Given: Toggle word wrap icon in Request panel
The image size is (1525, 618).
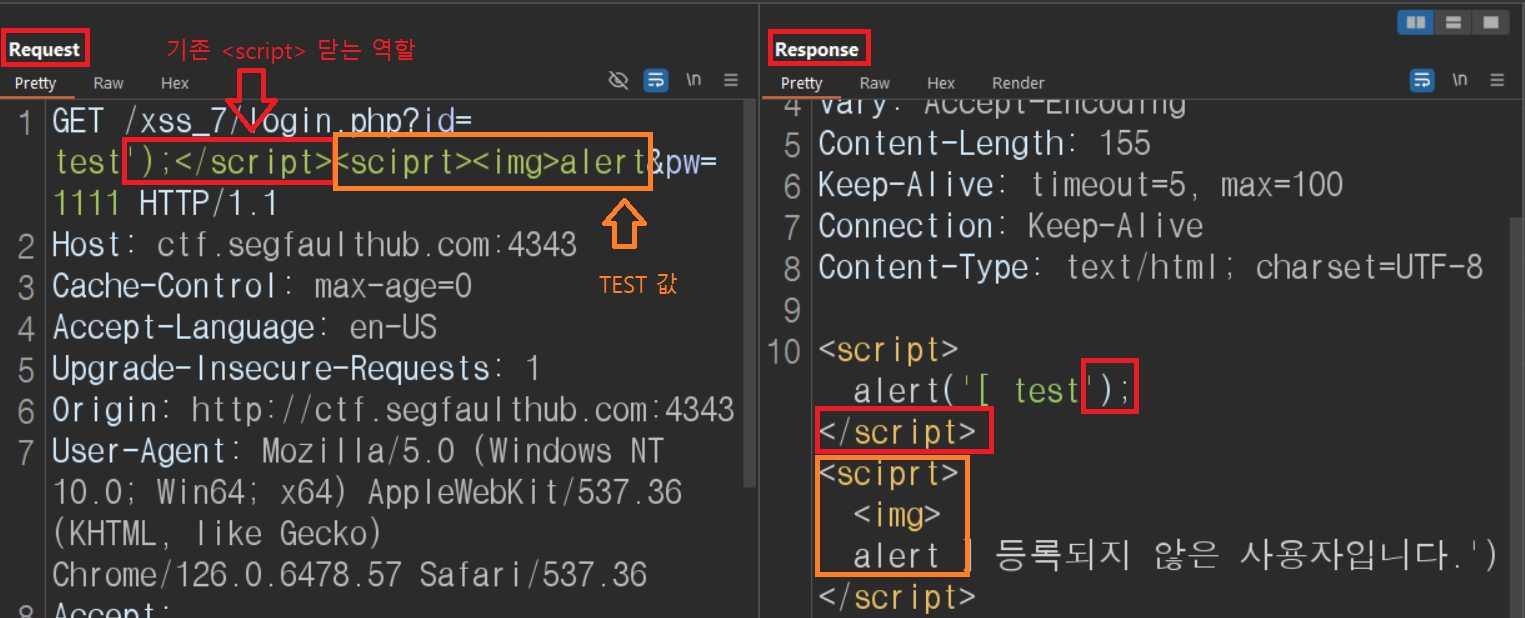Looking at the screenshot, I should point(656,81).
